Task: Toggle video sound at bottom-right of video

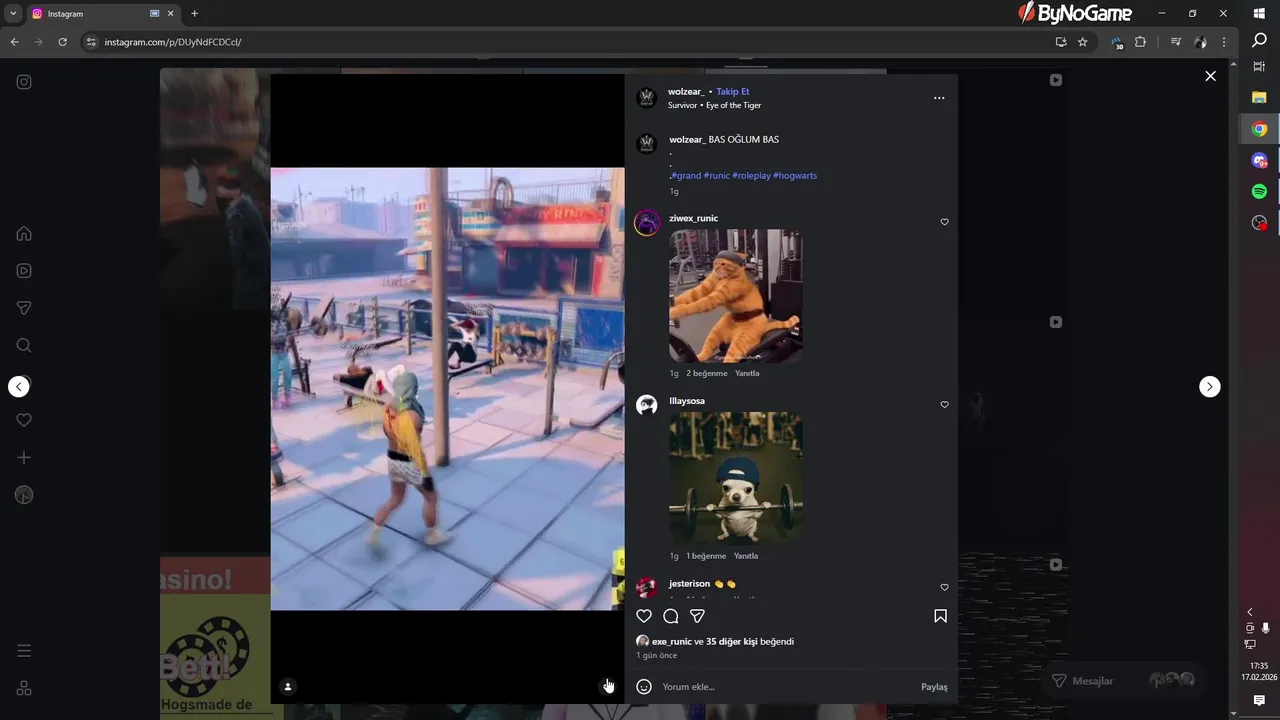Action: [x=607, y=686]
